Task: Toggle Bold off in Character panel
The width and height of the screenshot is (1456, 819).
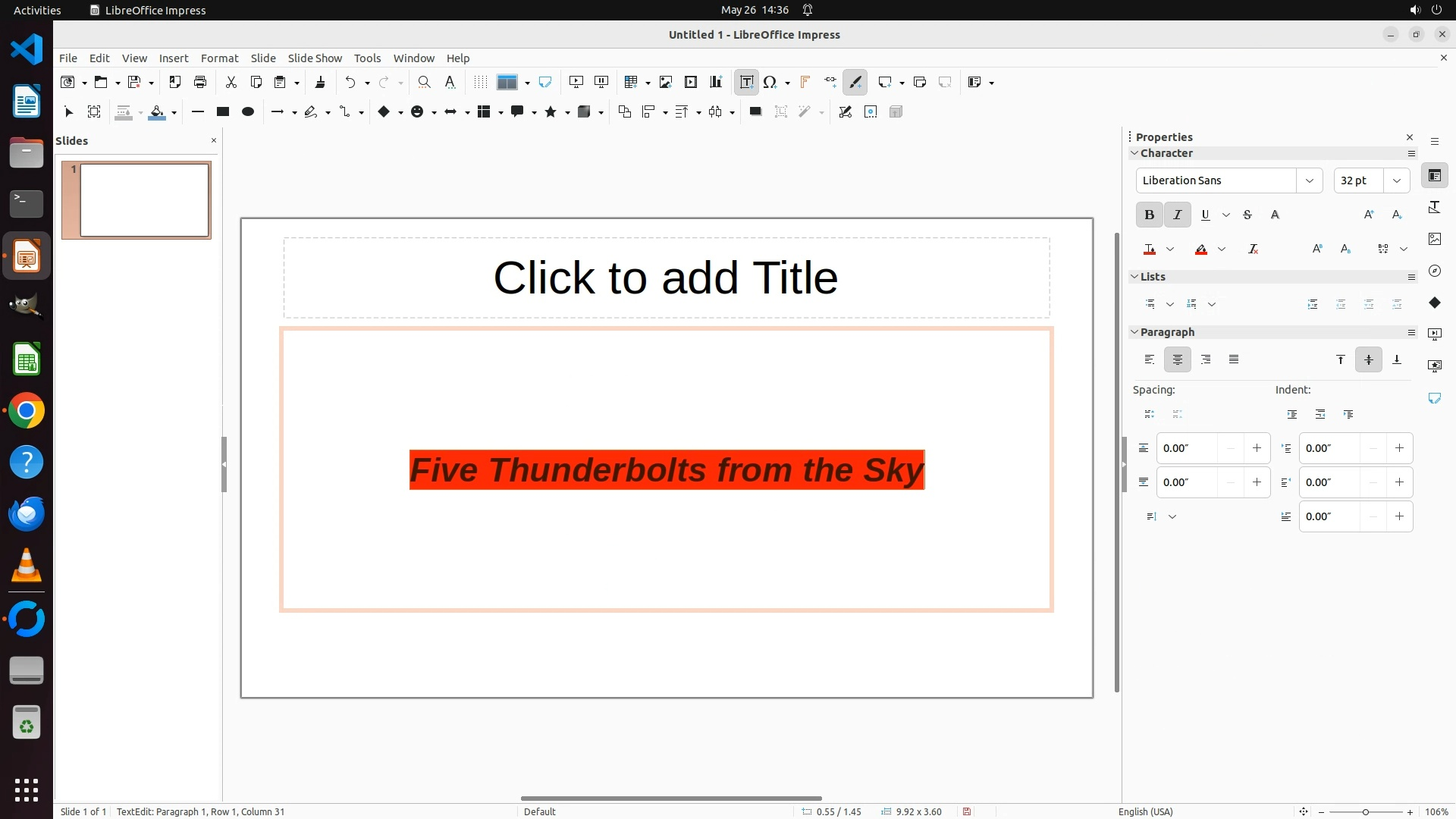Action: pos(1149,215)
